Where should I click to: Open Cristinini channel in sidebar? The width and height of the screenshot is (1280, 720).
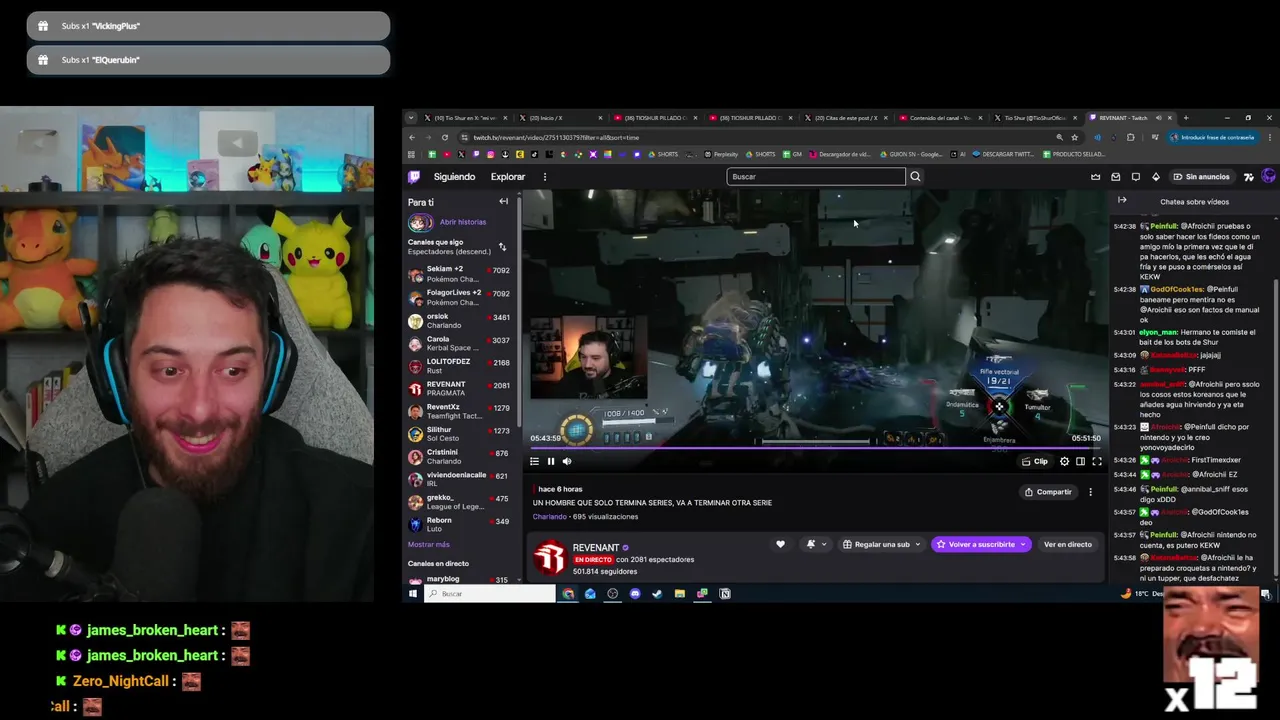tap(459, 456)
